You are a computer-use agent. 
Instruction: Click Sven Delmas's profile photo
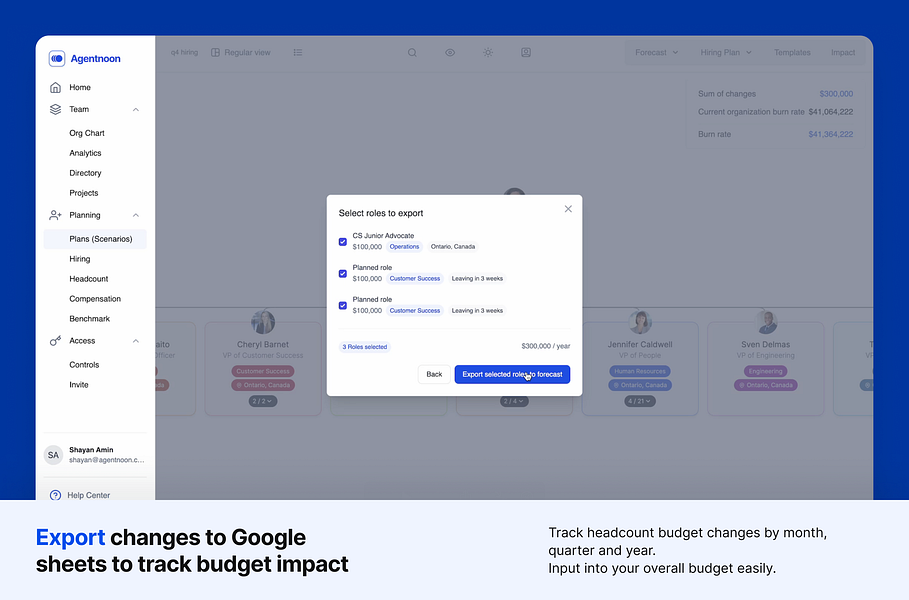tap(766, 322)
